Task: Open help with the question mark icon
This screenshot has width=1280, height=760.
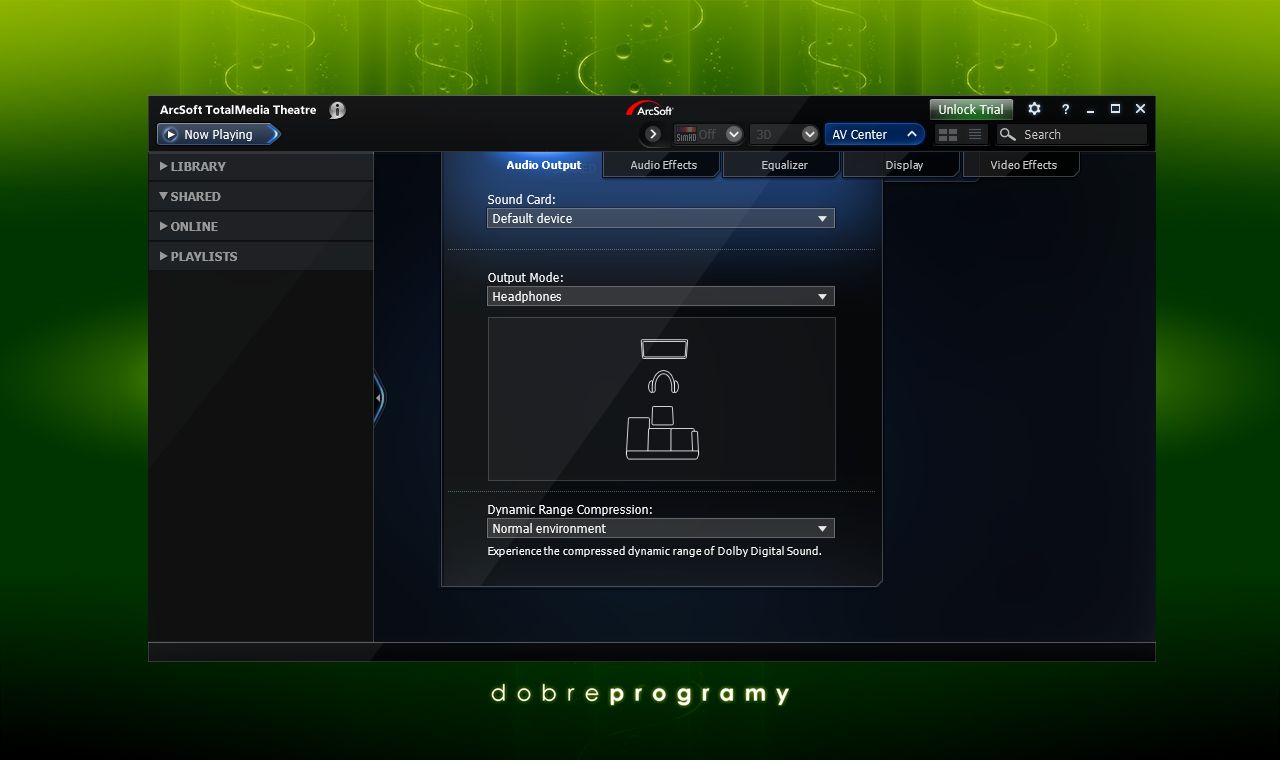Action: [1065, 109]
